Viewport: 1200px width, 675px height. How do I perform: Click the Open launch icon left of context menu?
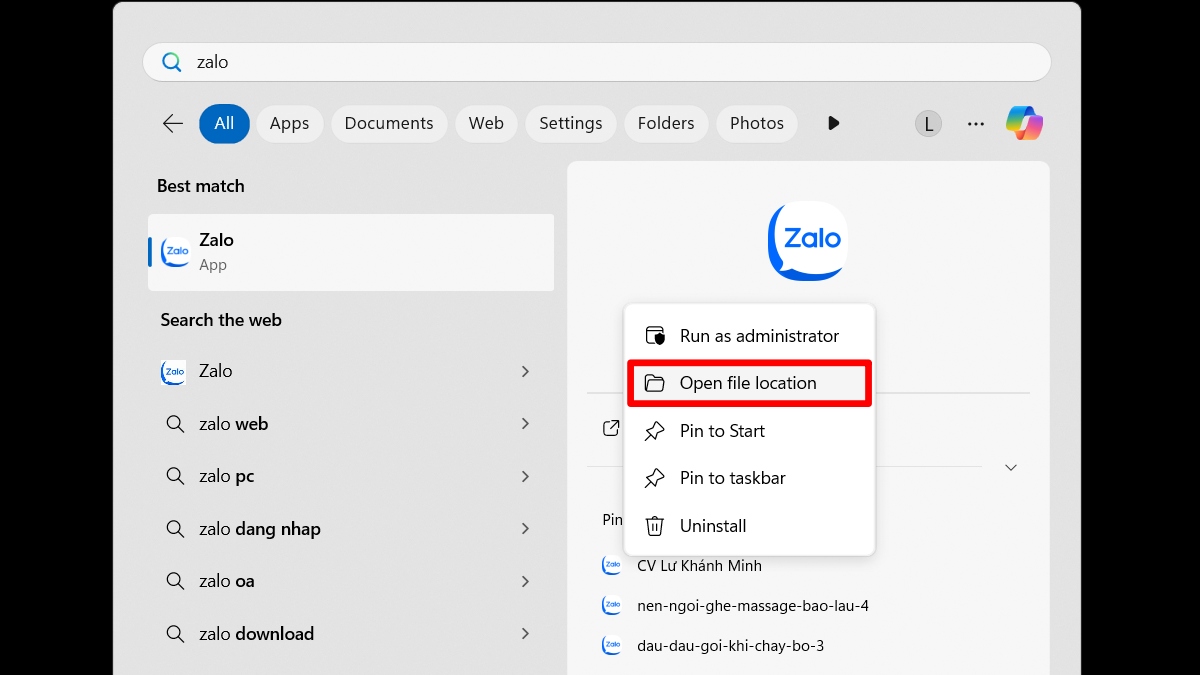(x=611, y=429)
